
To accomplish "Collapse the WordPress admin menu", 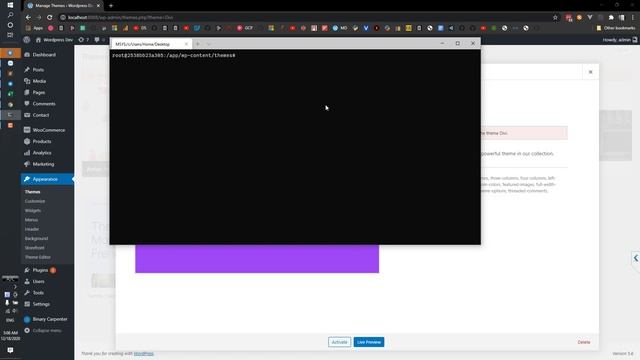I will point(43,331).
